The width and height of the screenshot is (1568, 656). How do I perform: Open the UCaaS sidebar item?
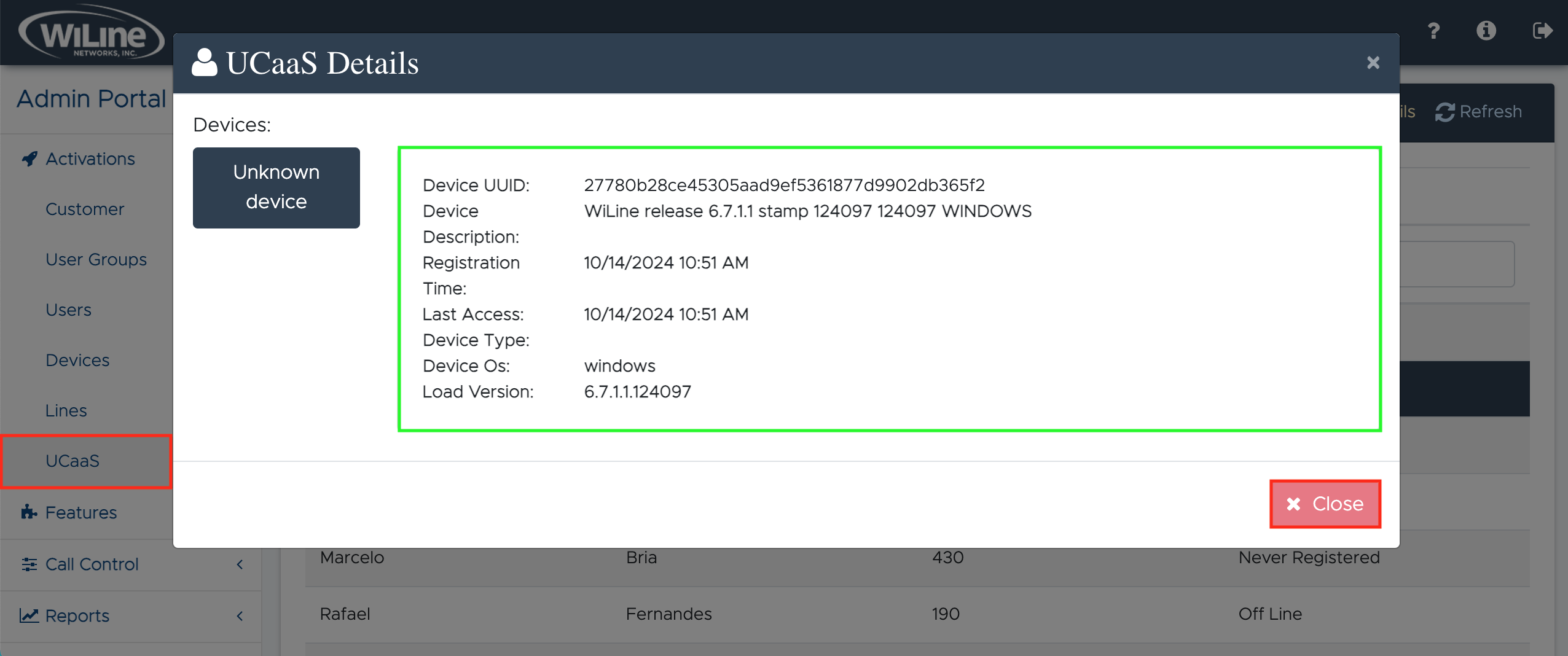tap(73, 461)
